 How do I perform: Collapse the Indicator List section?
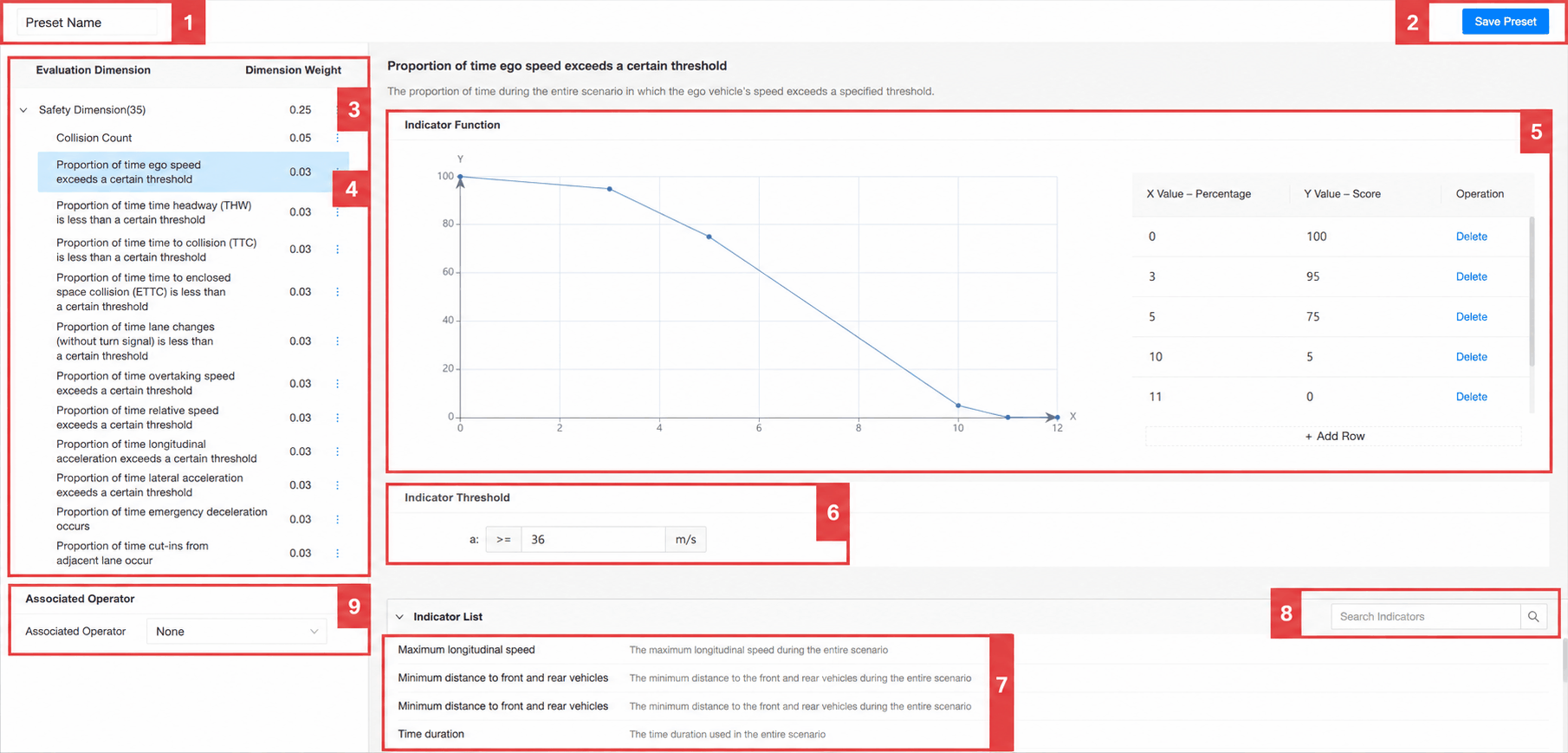tap(399, 617)
